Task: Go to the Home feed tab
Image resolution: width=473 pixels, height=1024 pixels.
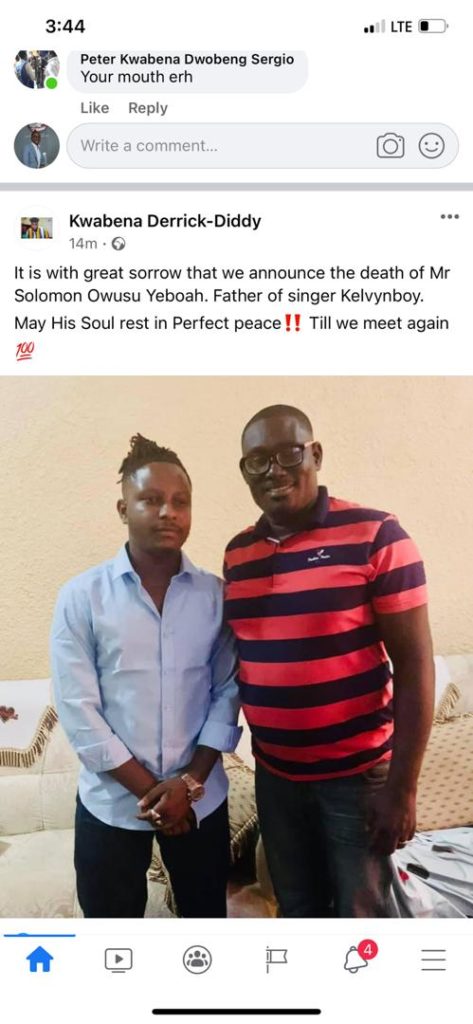Action: pos(39,959)
